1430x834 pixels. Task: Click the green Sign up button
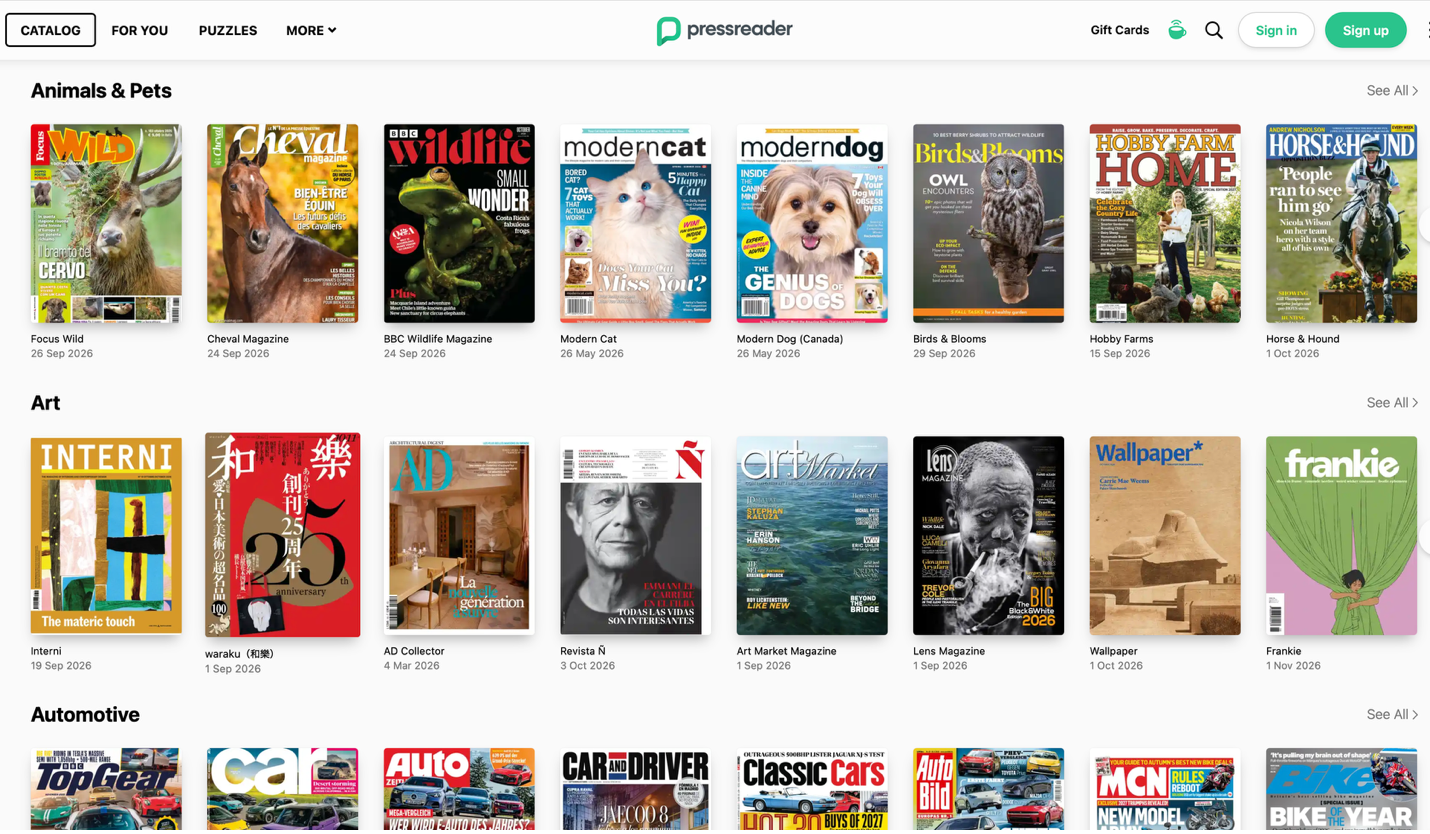click(1365, 30)
